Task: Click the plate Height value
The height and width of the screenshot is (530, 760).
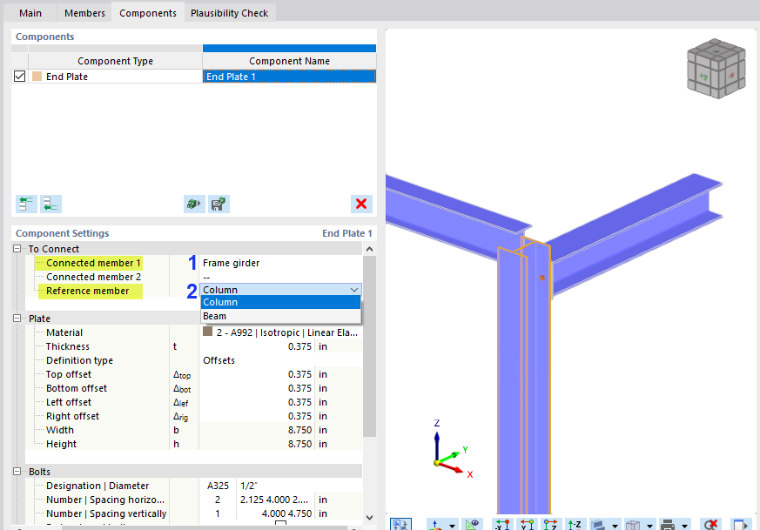Action: tap(257, 444)
